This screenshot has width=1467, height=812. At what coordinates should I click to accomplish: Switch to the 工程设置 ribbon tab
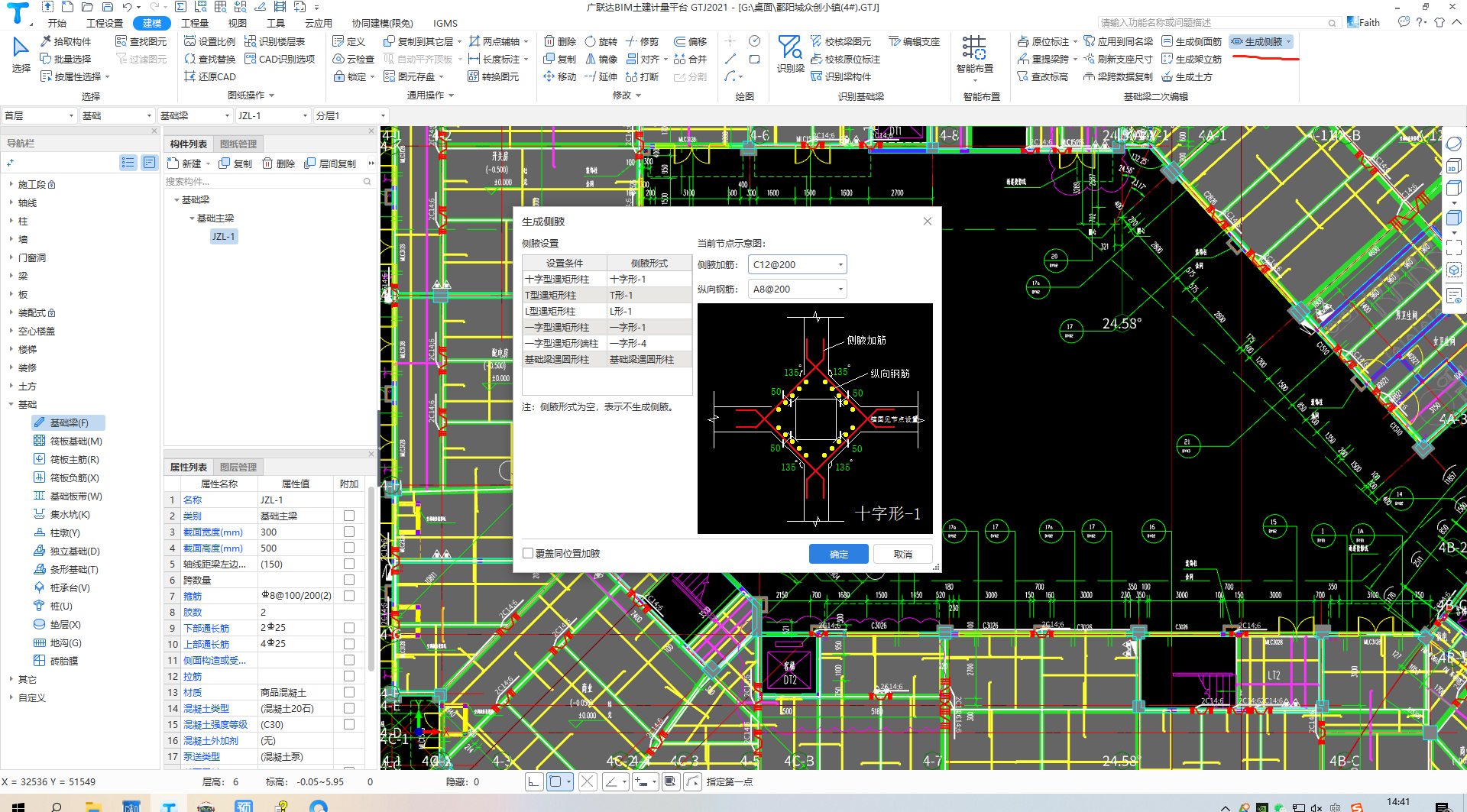[x=105, y=23]
